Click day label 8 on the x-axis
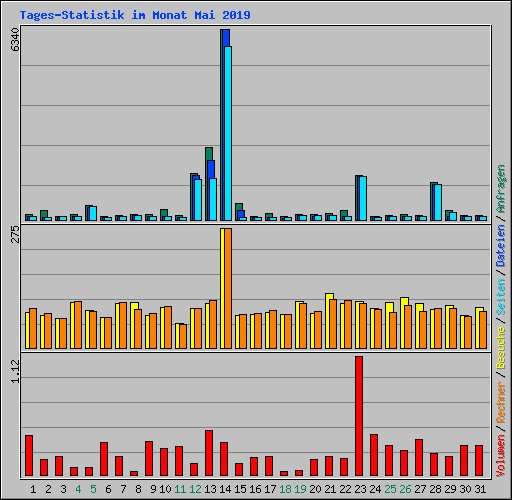 point(138,489)
